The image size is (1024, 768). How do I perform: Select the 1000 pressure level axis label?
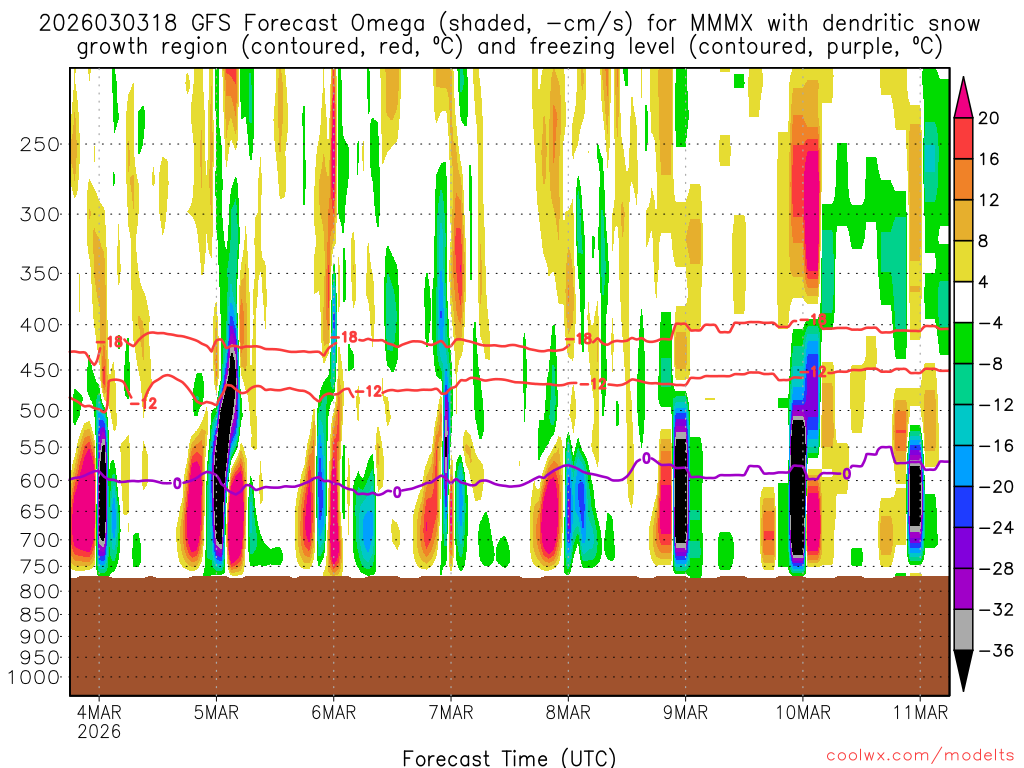click(35, 677)
